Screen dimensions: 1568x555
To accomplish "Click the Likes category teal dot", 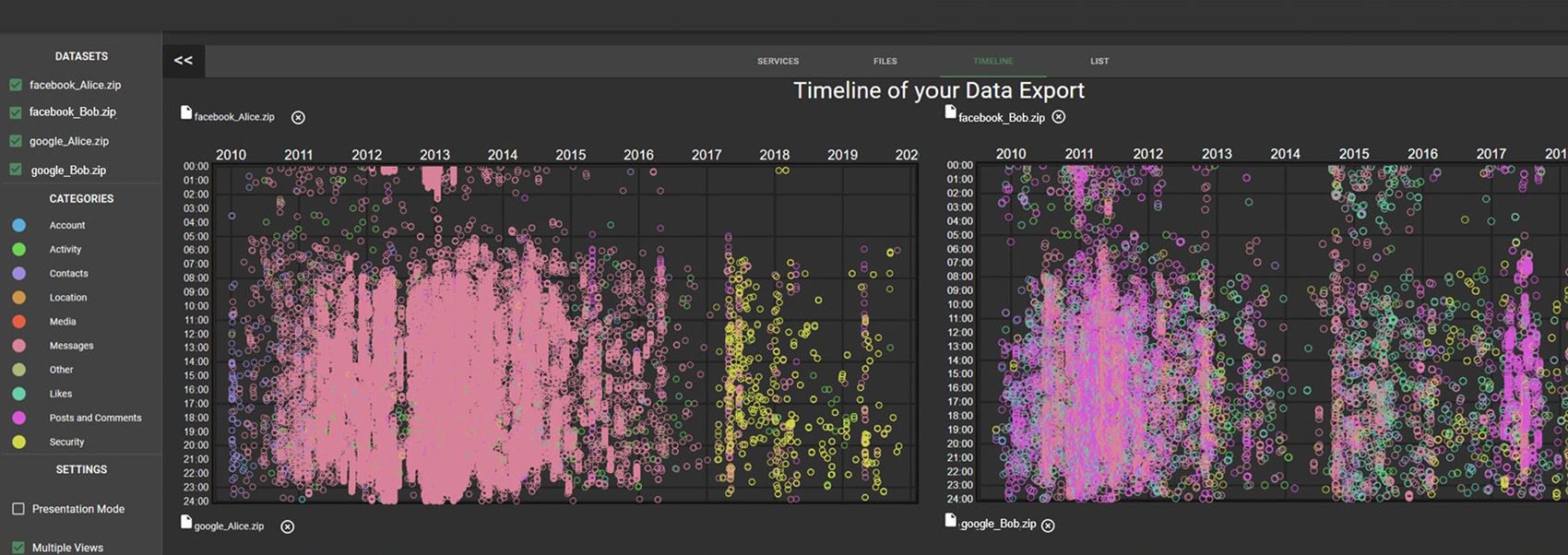I will click(18, 394).
